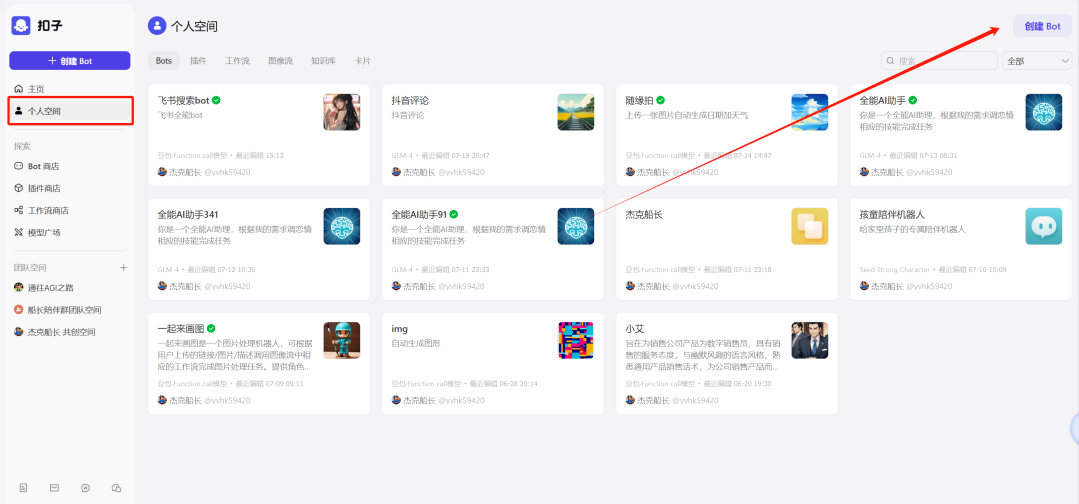The width and height of the screenshot is (1079, 504).
Task: Click the plus icon beside 团队空间
Action: point(124,268)
